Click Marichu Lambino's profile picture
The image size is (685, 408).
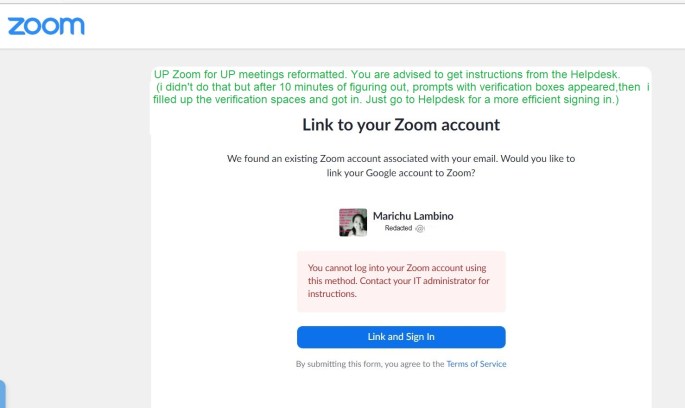(352, 222)
